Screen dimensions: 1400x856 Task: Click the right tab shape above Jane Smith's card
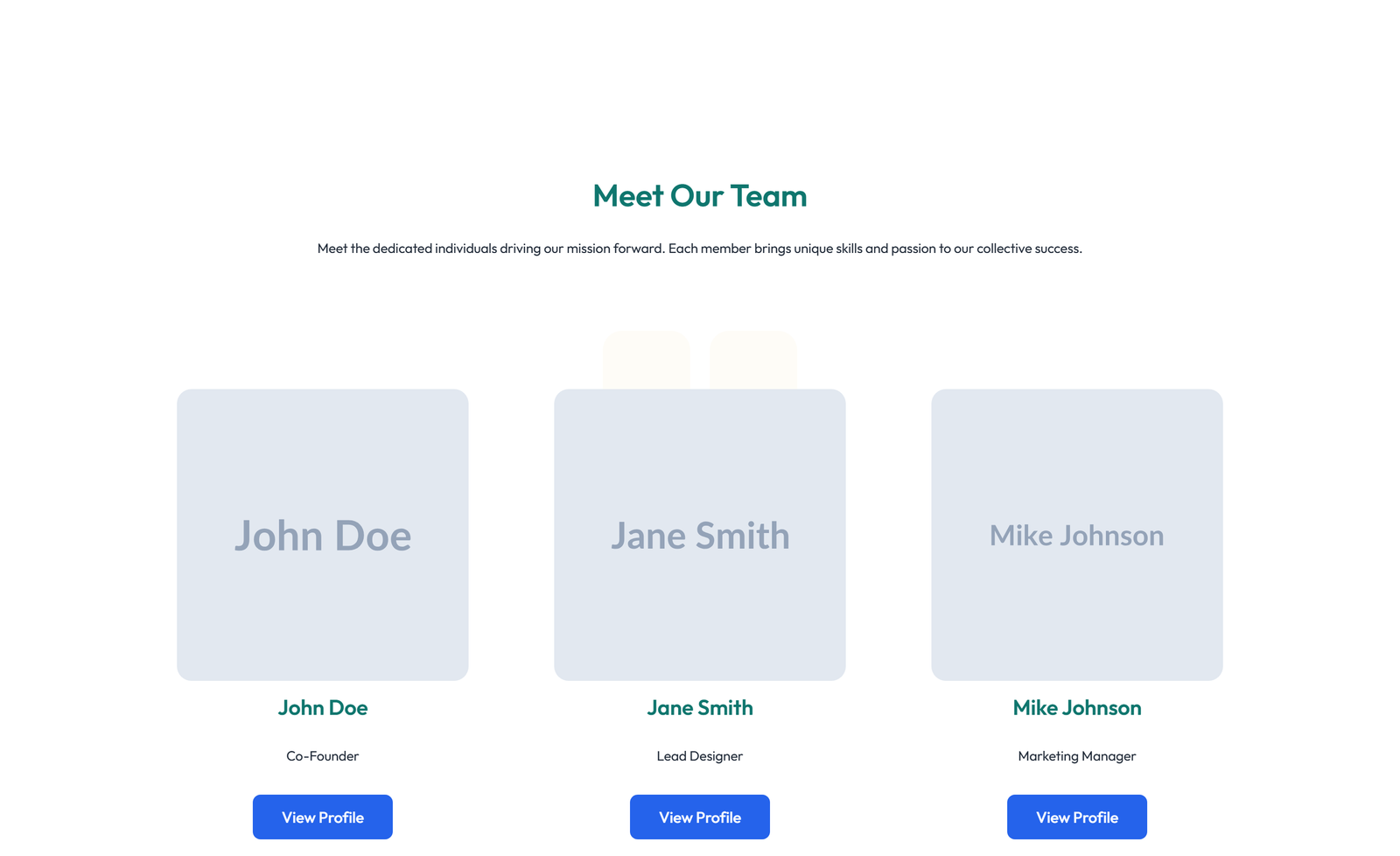(x=752, y=359)
